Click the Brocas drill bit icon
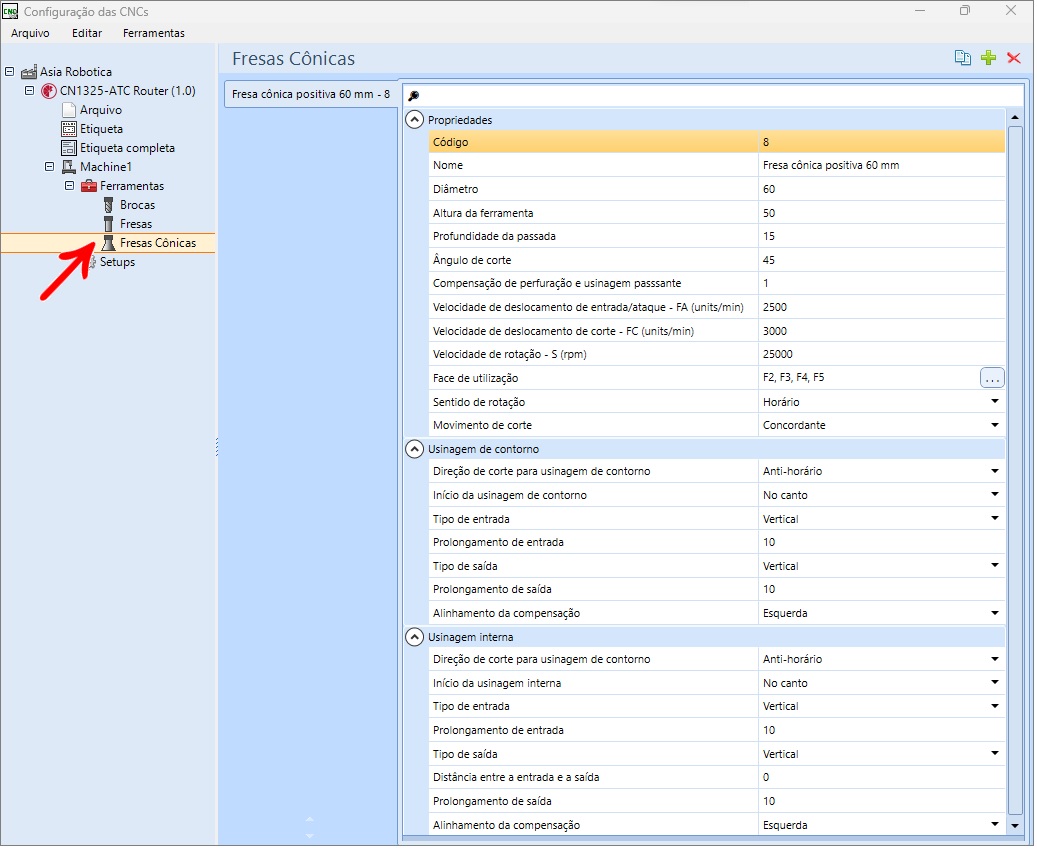 pyautogui.click(x=109, y=206)
